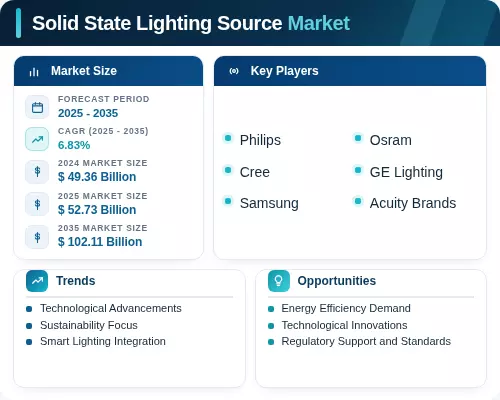
Task: Click Energy Efficiency Demand opportunity
Action: pyautogui.click(x=346, y=309)
